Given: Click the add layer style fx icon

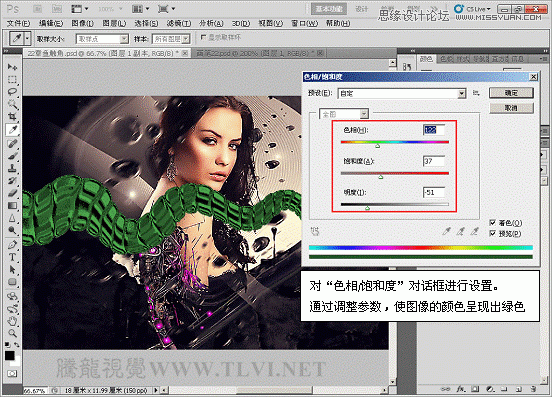Looking at the screenshot, I should (x=461, y=389).
